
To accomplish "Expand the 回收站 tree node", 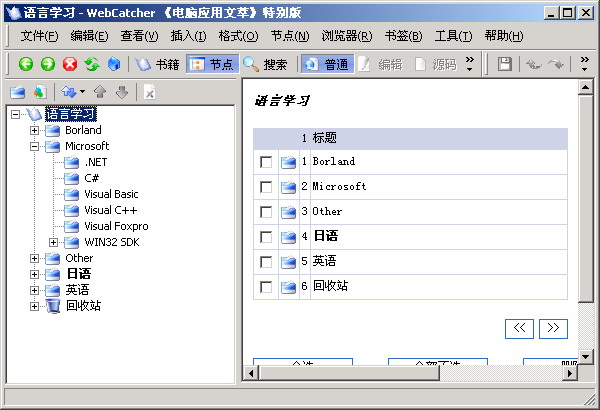I will point(34,306).
